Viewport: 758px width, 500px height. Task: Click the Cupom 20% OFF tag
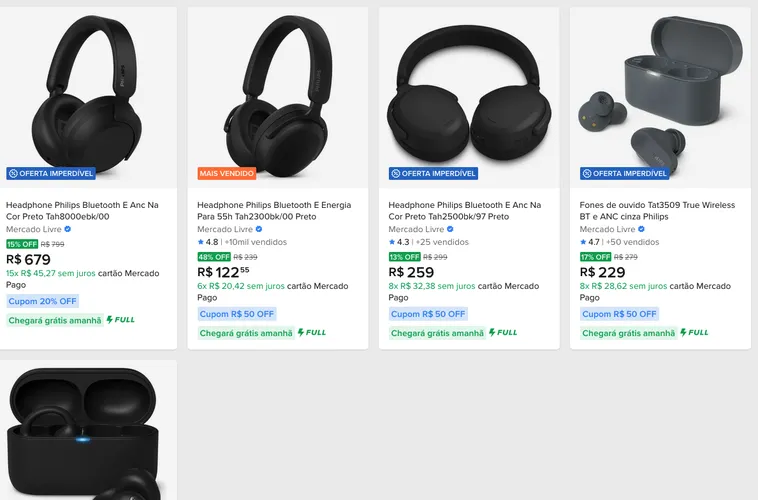(43, 301)
